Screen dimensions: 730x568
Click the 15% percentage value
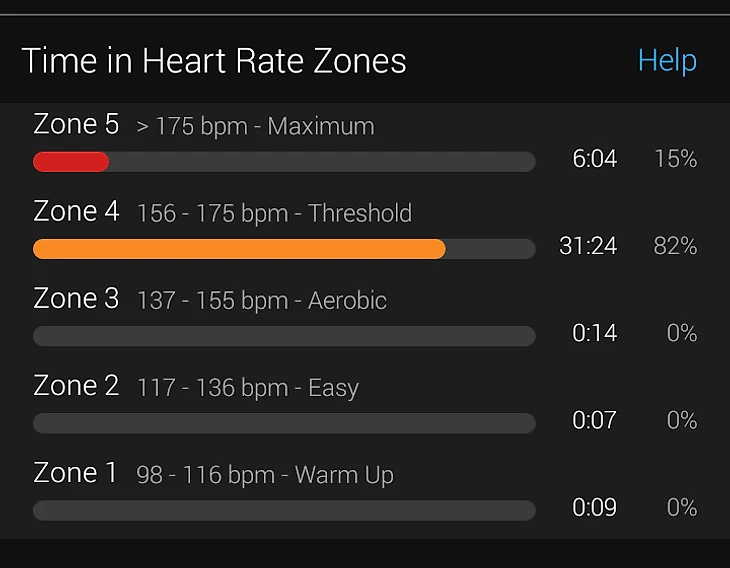(675, 159)
